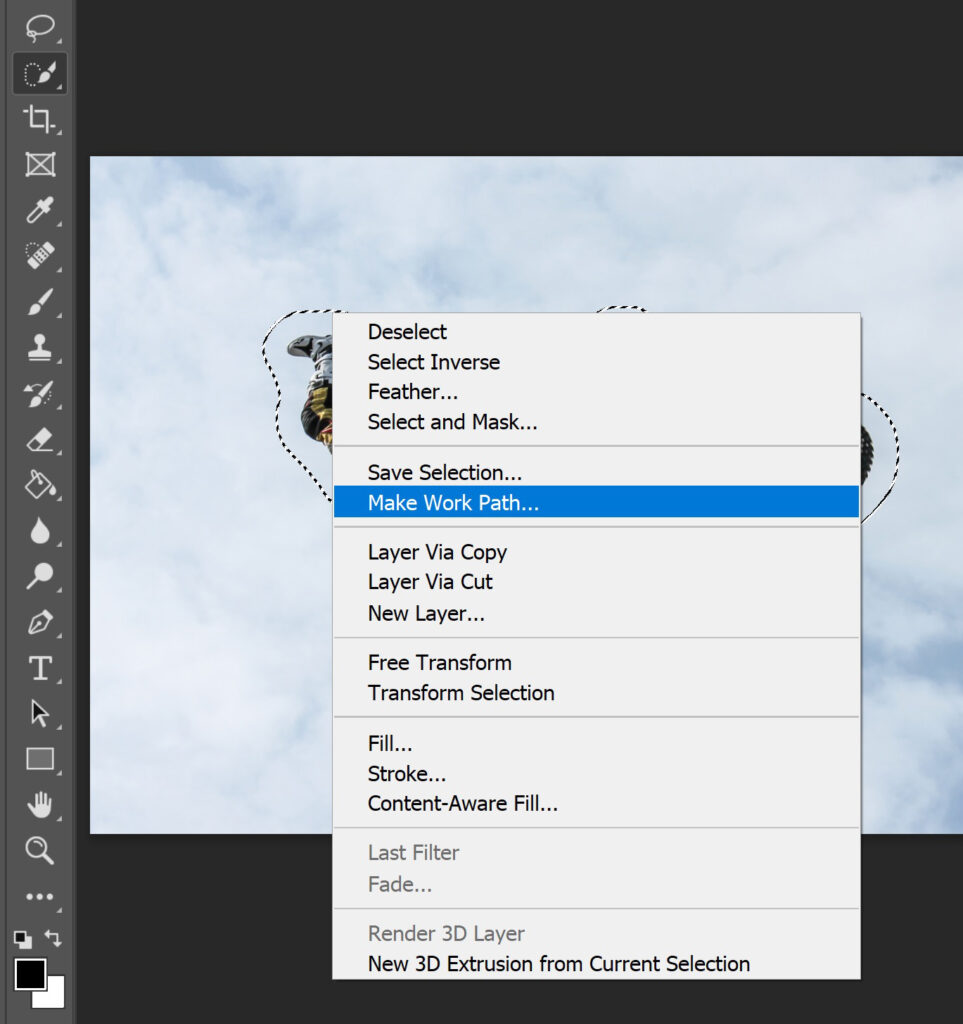Open the Edit Toolbar ellipsis menu
The height and width of the screenshot is (1024, 963).
coord(40,897)
